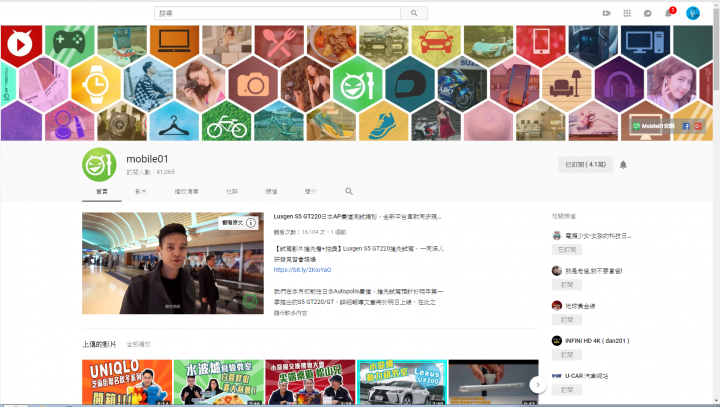The image size is (720, 407).
Task: Open the U-CAR 汽車網站 channel name
Action: tap(586, 376)
